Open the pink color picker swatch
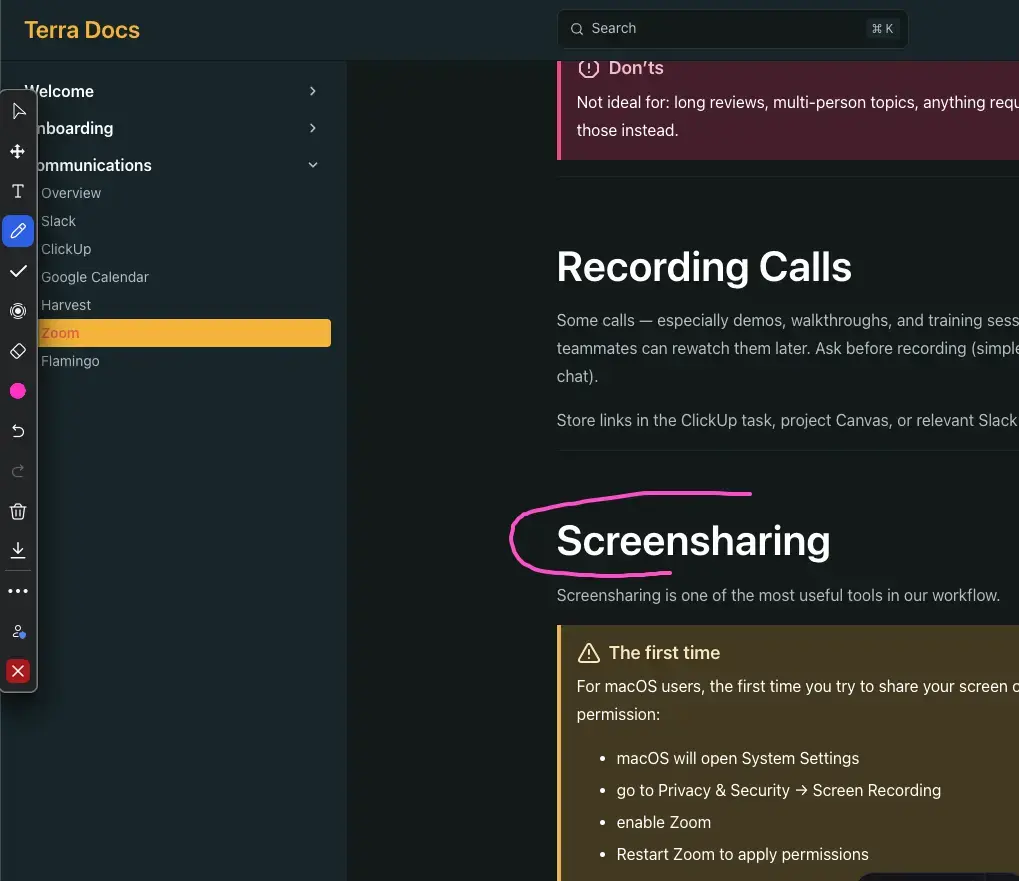 point(18,391)
